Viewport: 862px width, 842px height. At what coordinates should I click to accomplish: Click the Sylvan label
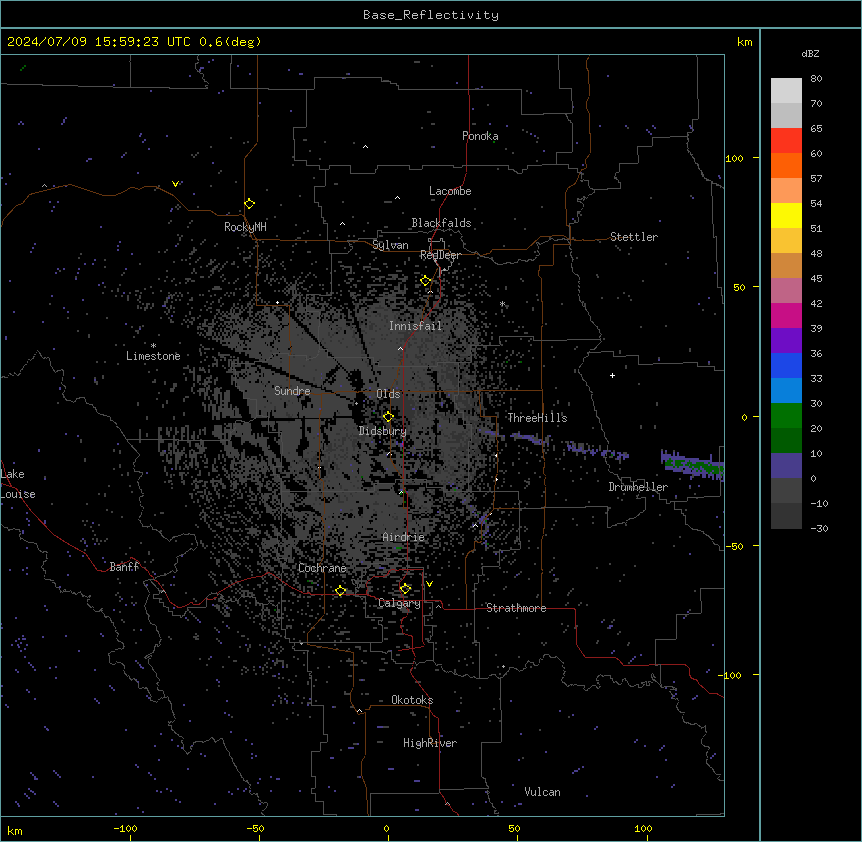tap(390, 245)
